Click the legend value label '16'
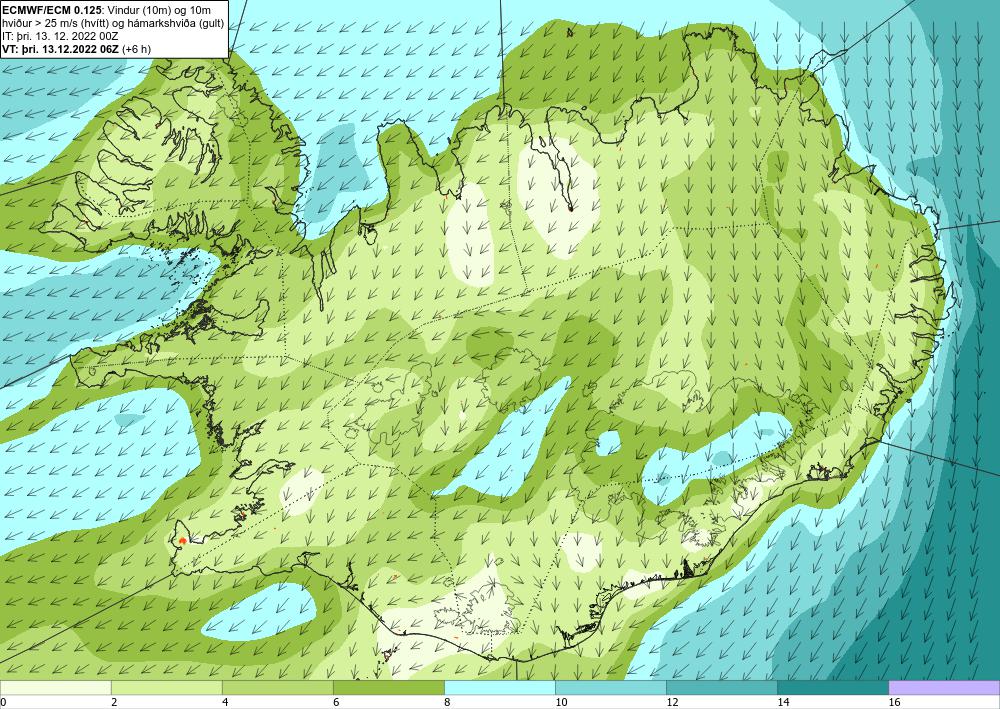 pos(894,702)
